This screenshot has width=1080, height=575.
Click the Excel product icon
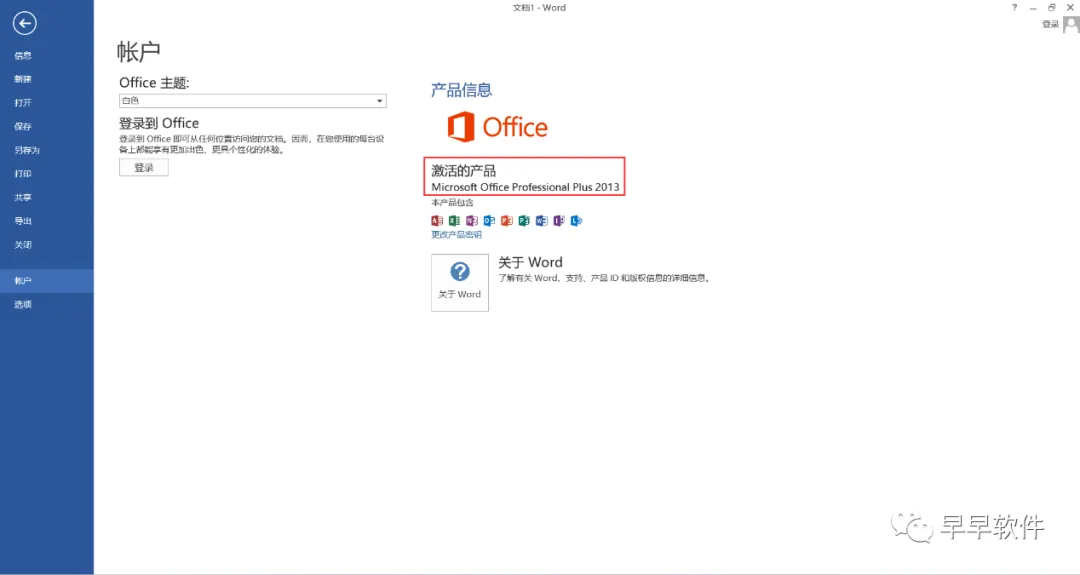(x=454, y=220)
